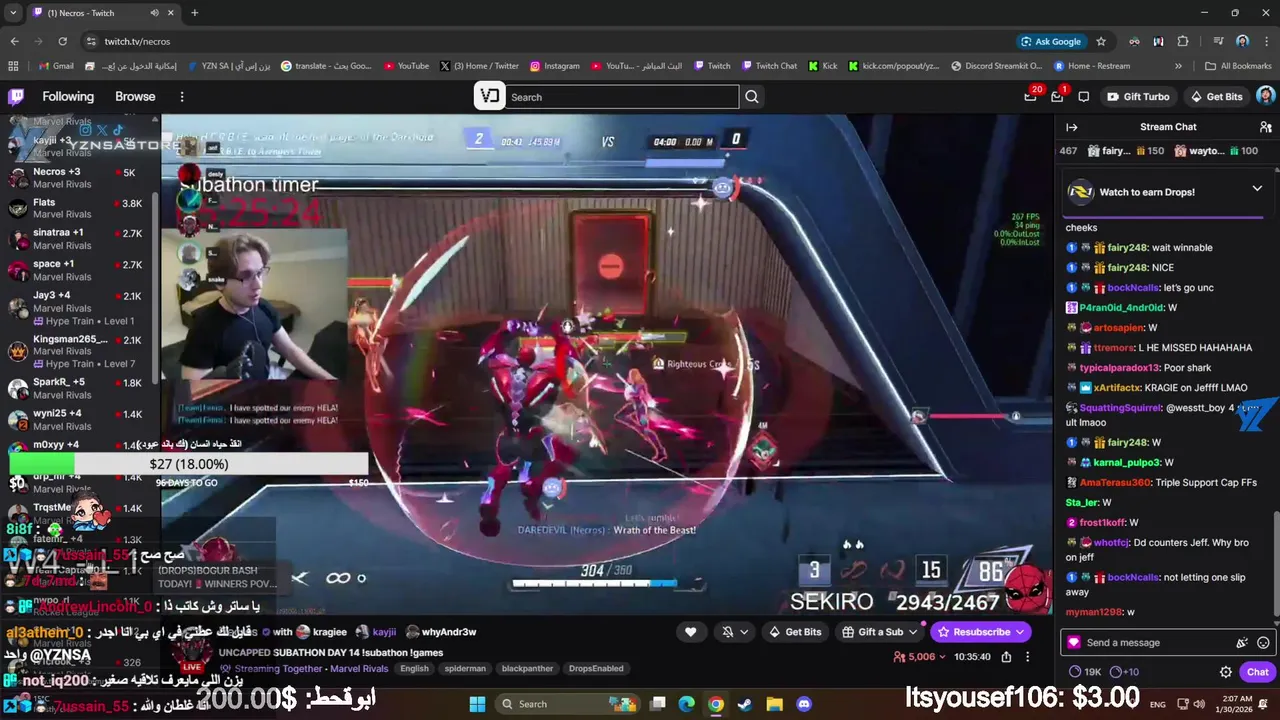Click Get Bits below the video
The height and width of the screenshot is (720, 1280).
(795, 632)
